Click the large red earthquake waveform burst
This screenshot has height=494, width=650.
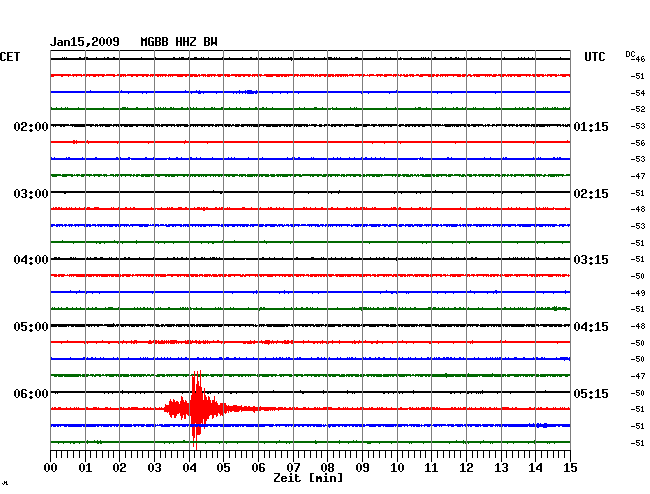[x=197, y=409]
